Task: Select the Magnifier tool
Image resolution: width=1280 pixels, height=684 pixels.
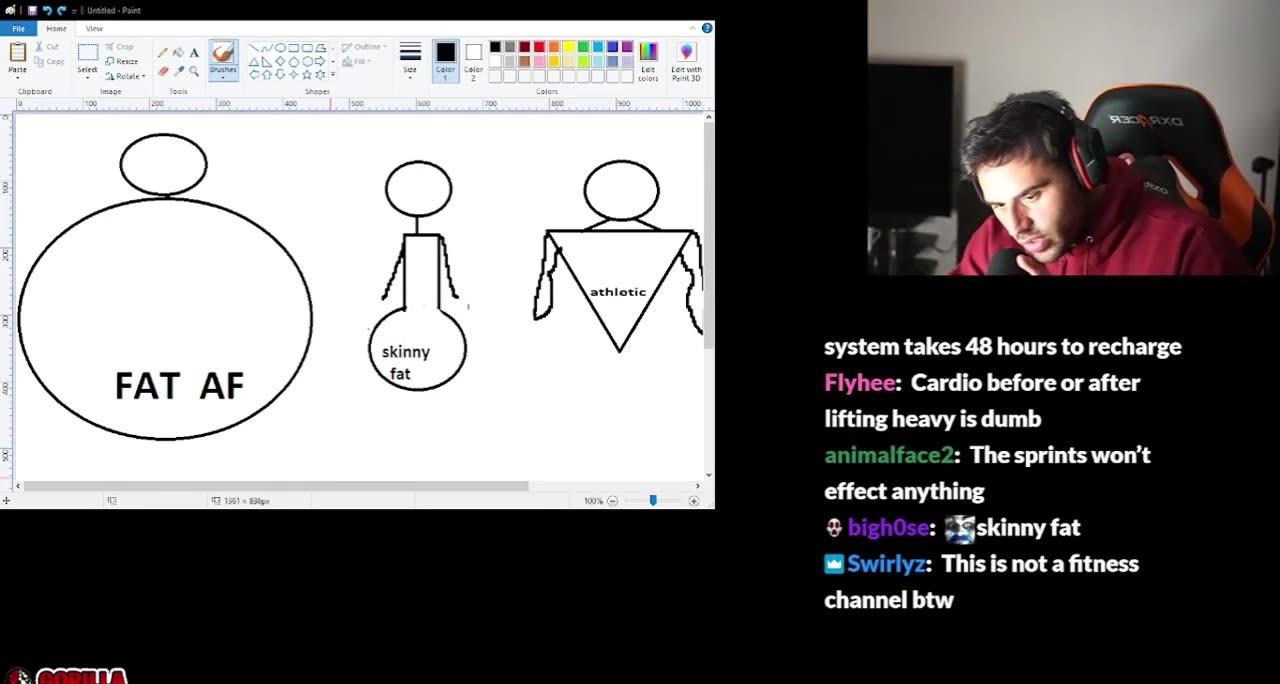Action: point(194,71)
